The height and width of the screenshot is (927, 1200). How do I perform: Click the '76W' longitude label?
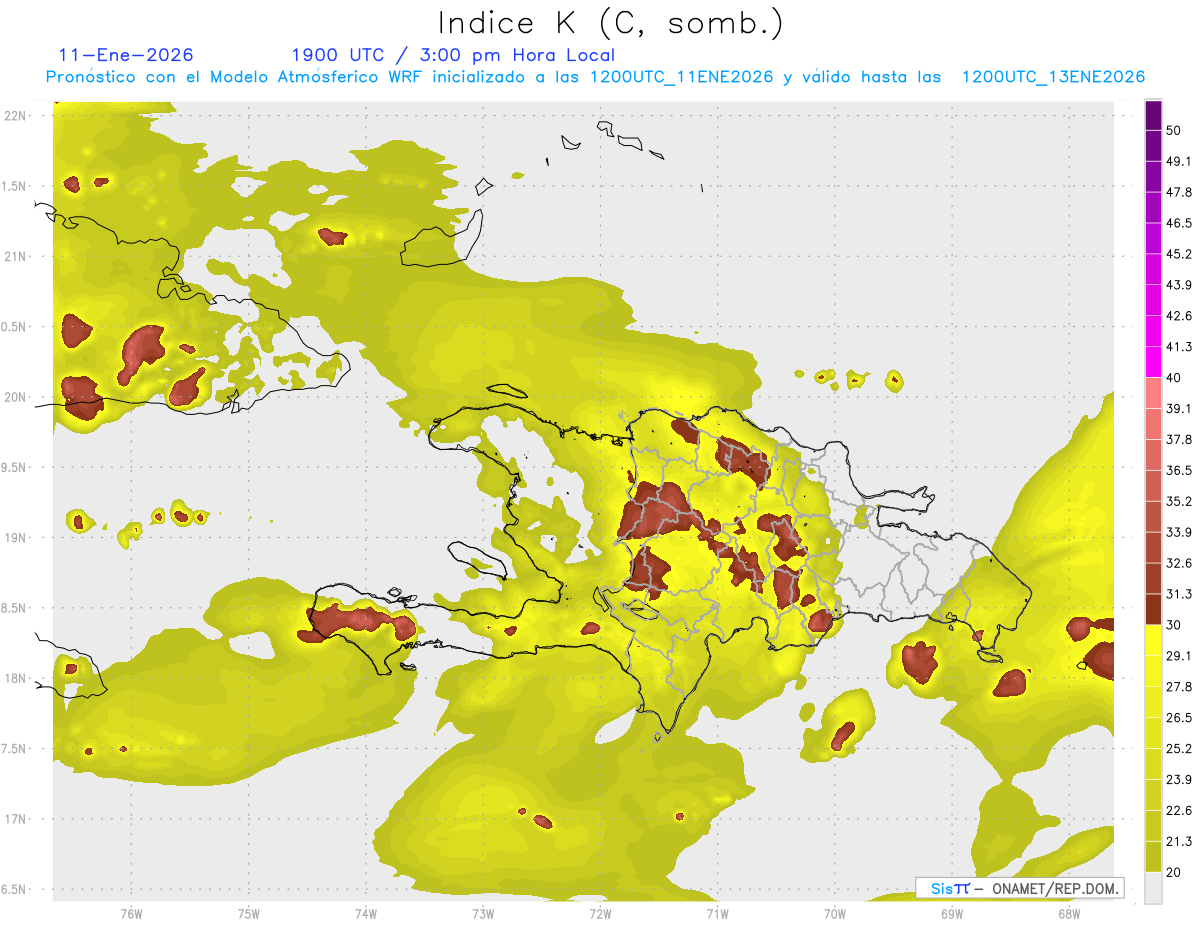[131, 913]
